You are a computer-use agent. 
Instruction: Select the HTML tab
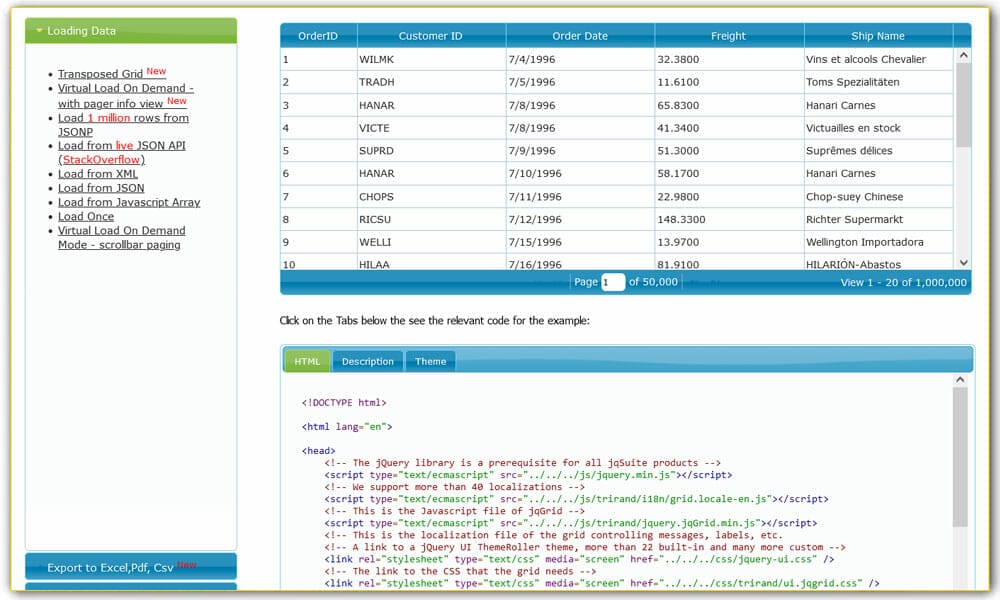click(x=307, y=361)
